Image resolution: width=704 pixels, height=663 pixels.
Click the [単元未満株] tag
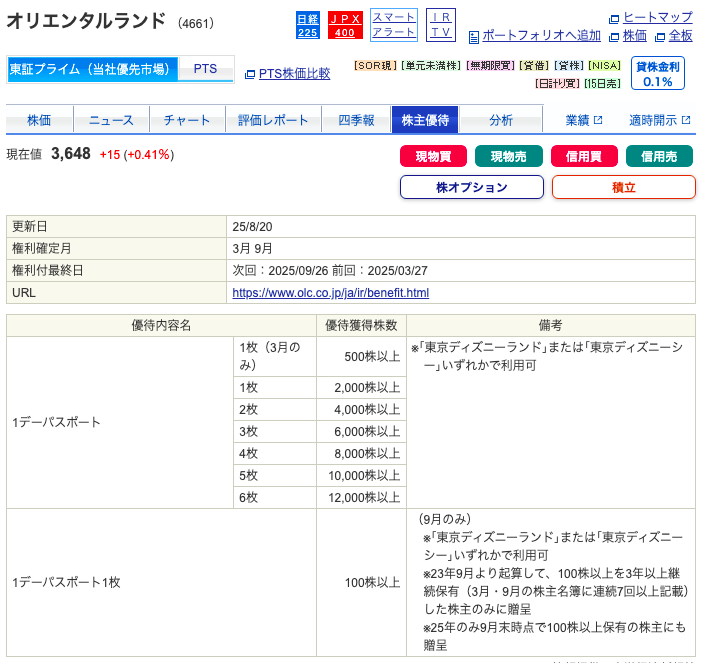[x=431, y=66]
